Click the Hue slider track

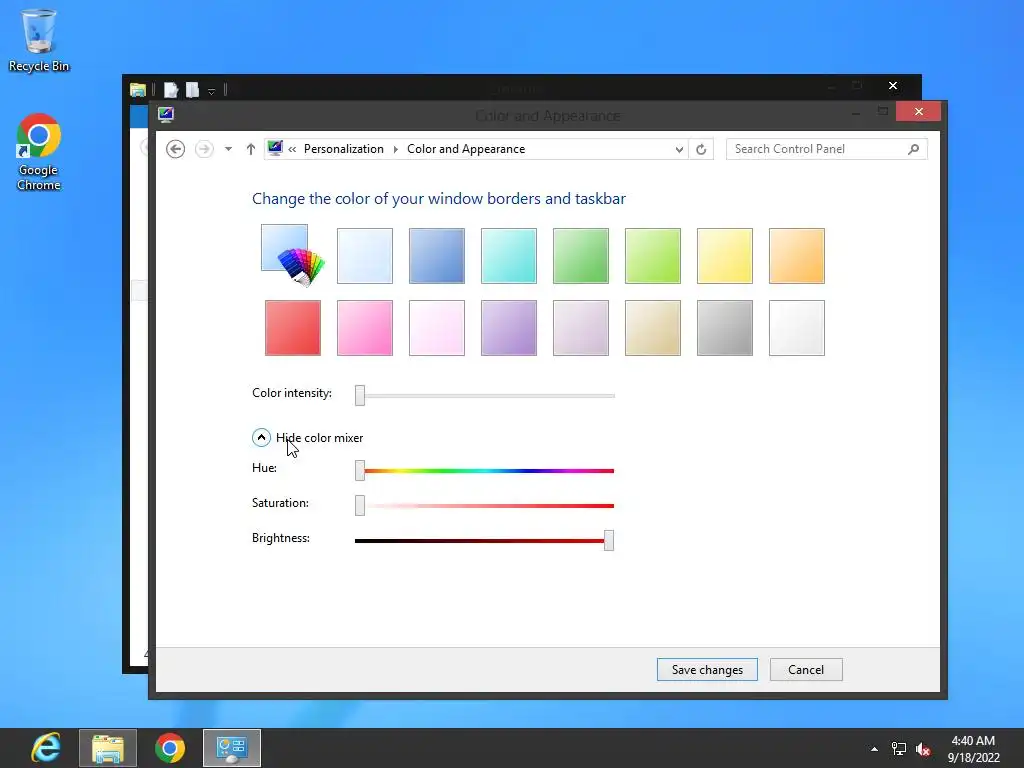(x=485, y=471)
